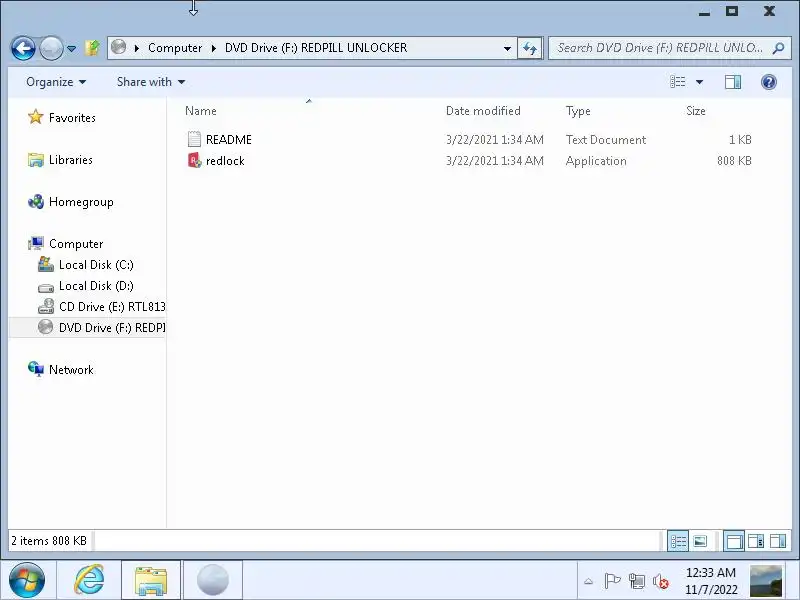This screenshot has height=600, width=800.
Task: Click Homegroup icon in sidebar
Action: 36,202
